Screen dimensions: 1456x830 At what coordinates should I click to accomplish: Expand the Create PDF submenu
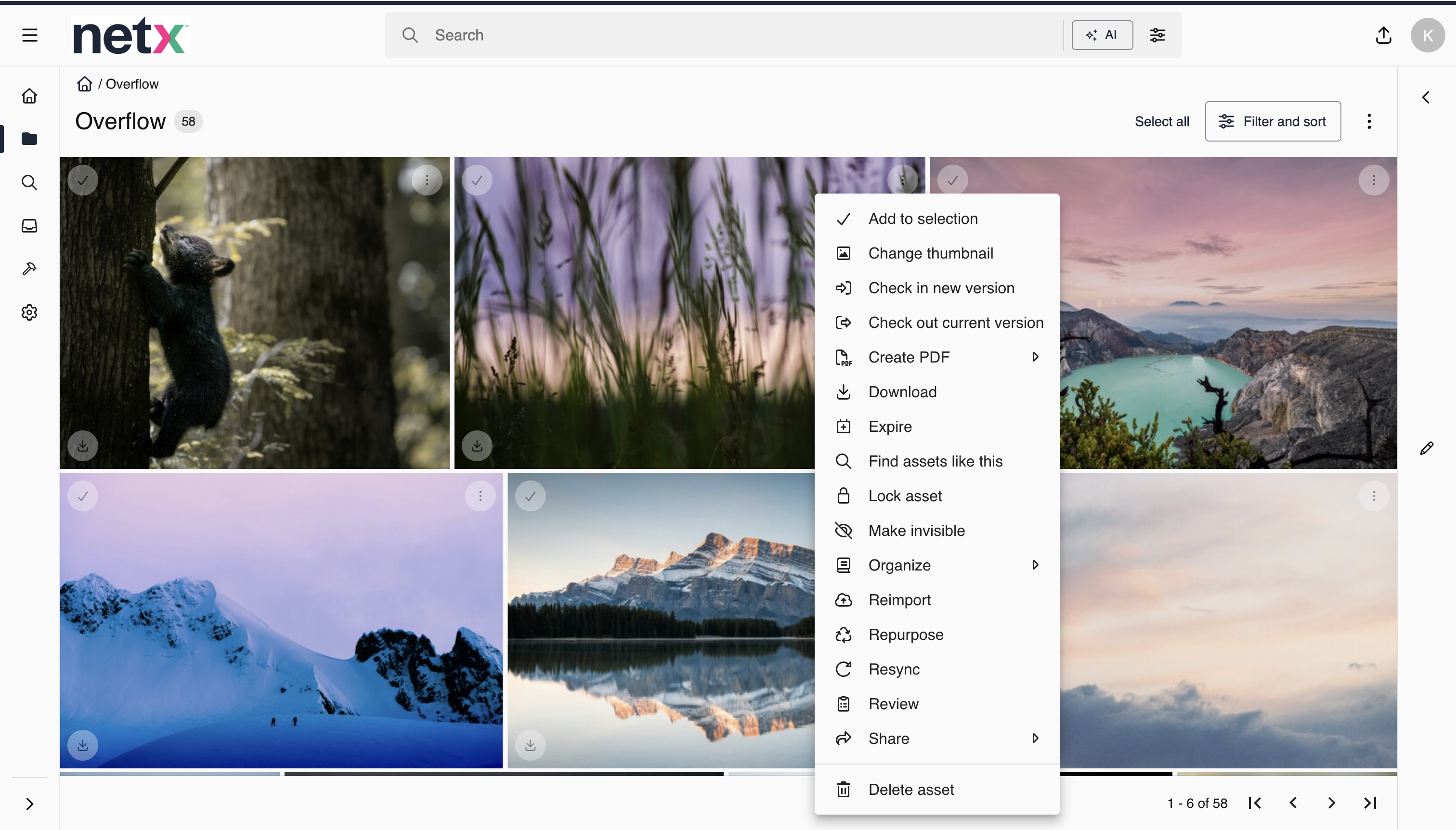[x=936, y=357]
